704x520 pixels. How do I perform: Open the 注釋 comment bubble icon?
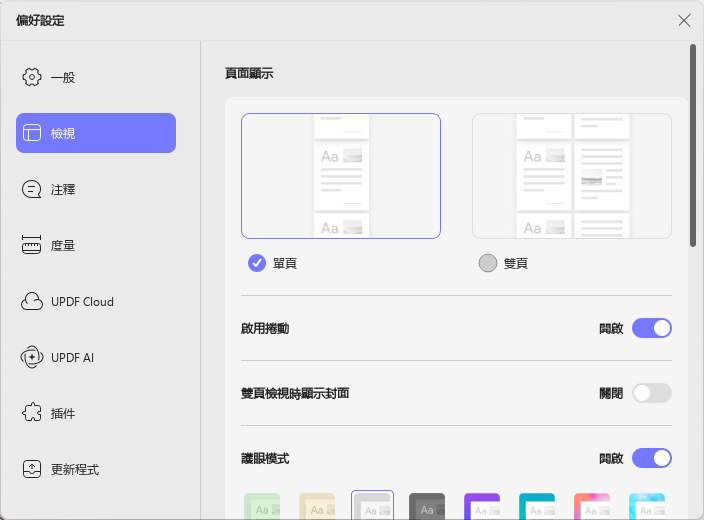pos(31,189)
